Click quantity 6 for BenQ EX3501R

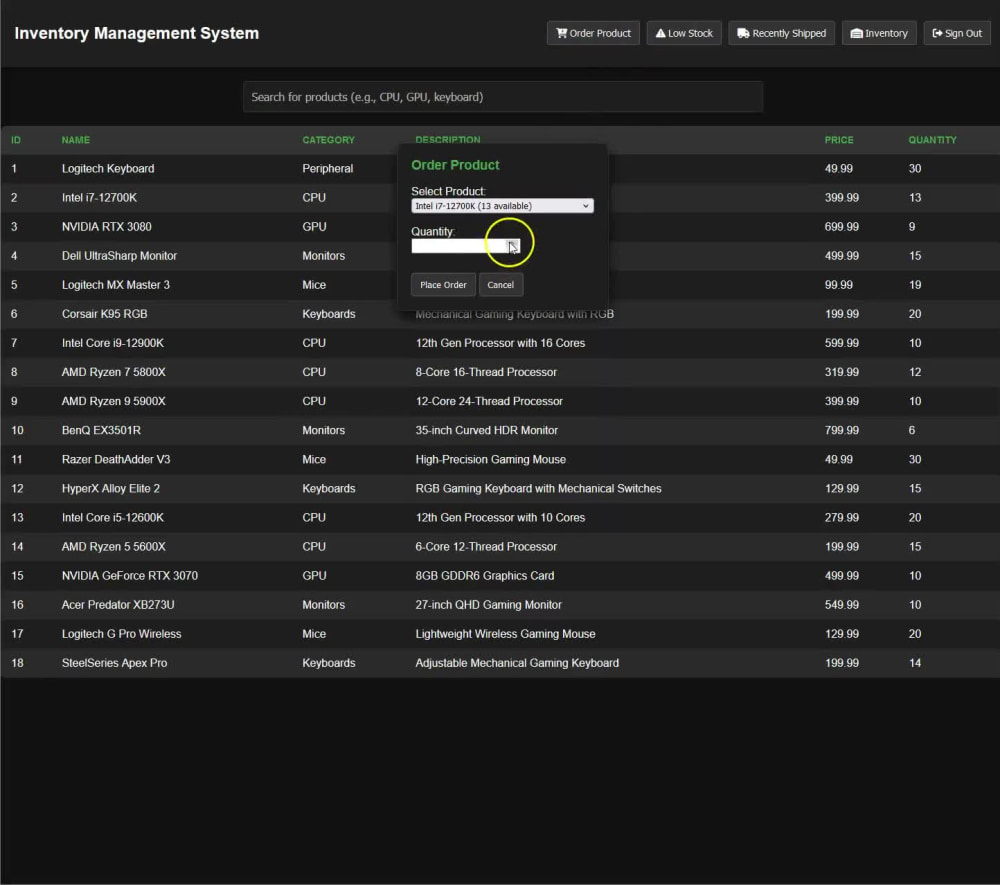(x=912, y=430)
